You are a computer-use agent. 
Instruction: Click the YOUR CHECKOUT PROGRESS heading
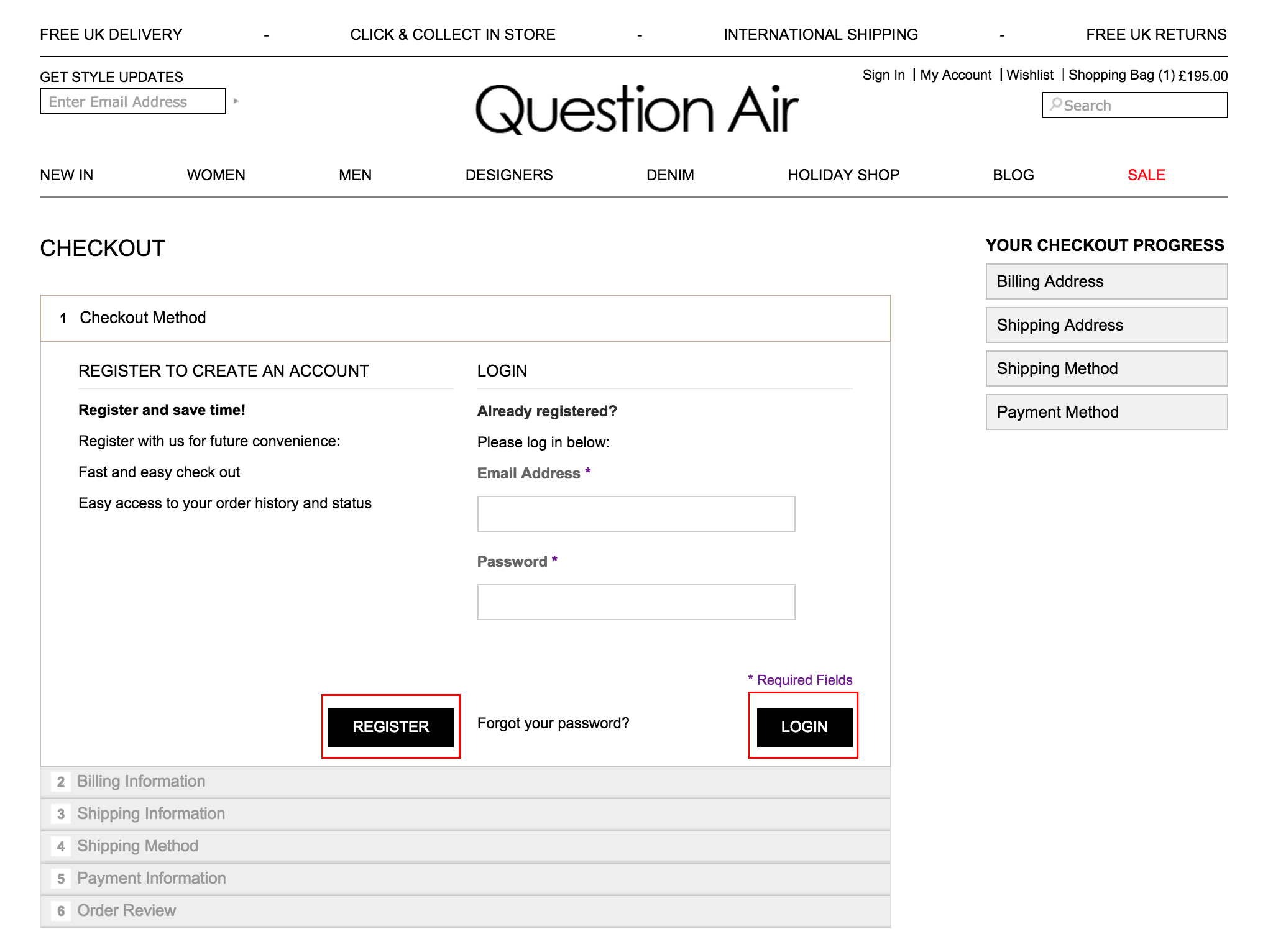(1105, 245)
